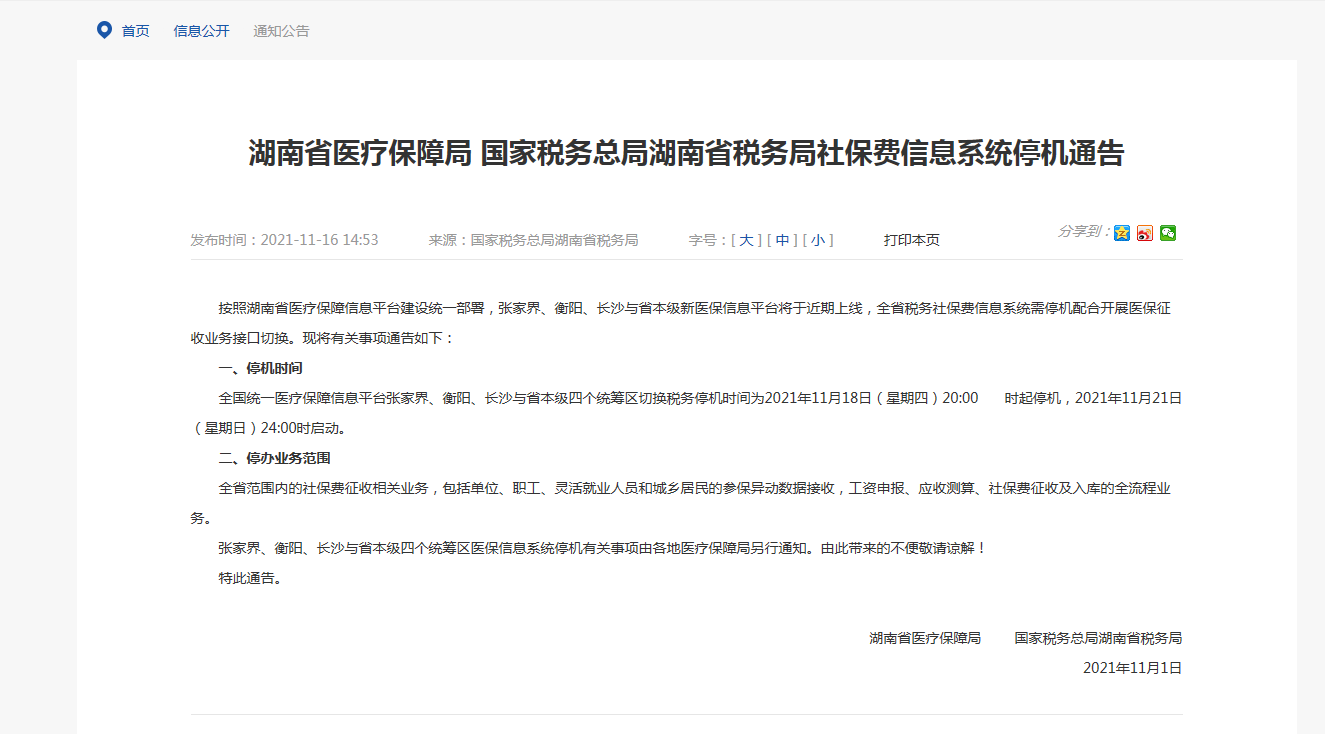Click the 发布时间 2021-11-16 timestamp
The width and height of the screenshot is (1325, 734).
(x=284, y=240)
